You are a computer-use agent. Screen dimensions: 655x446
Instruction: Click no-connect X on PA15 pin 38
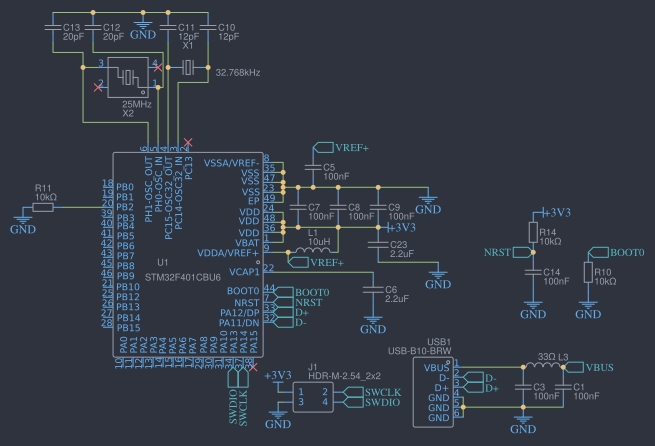(253, 367)
